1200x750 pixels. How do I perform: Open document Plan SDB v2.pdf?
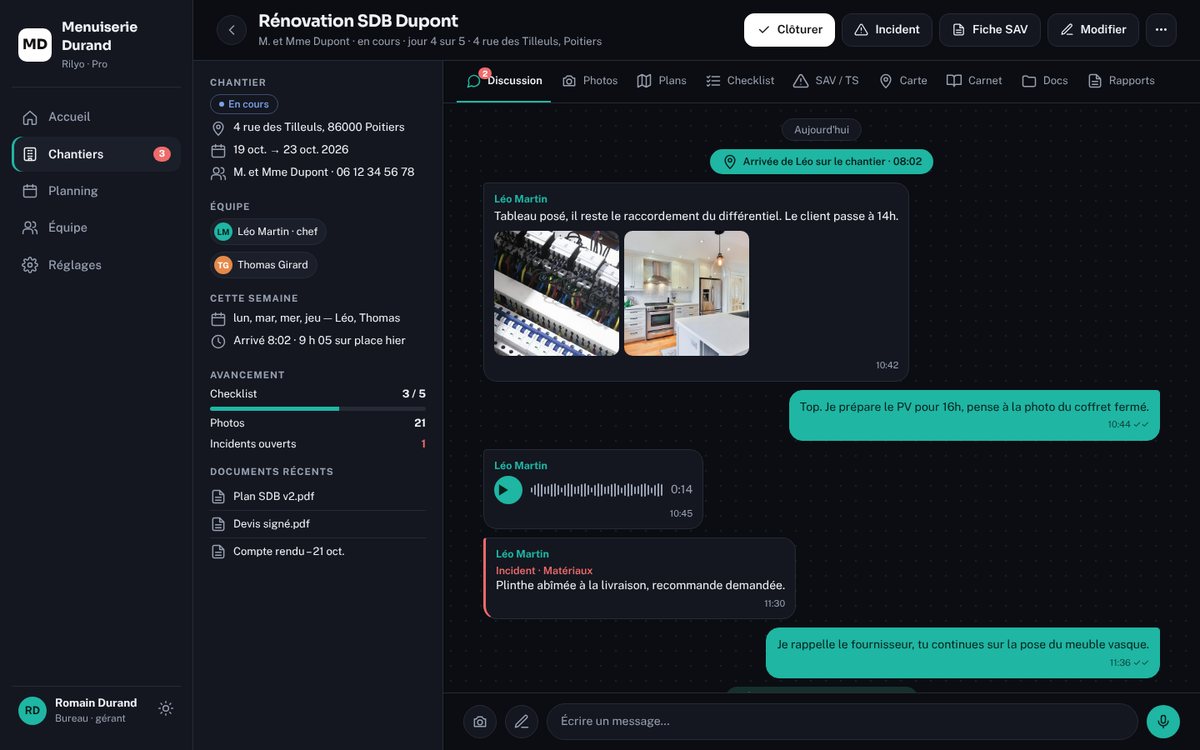[x=318, y=496]
